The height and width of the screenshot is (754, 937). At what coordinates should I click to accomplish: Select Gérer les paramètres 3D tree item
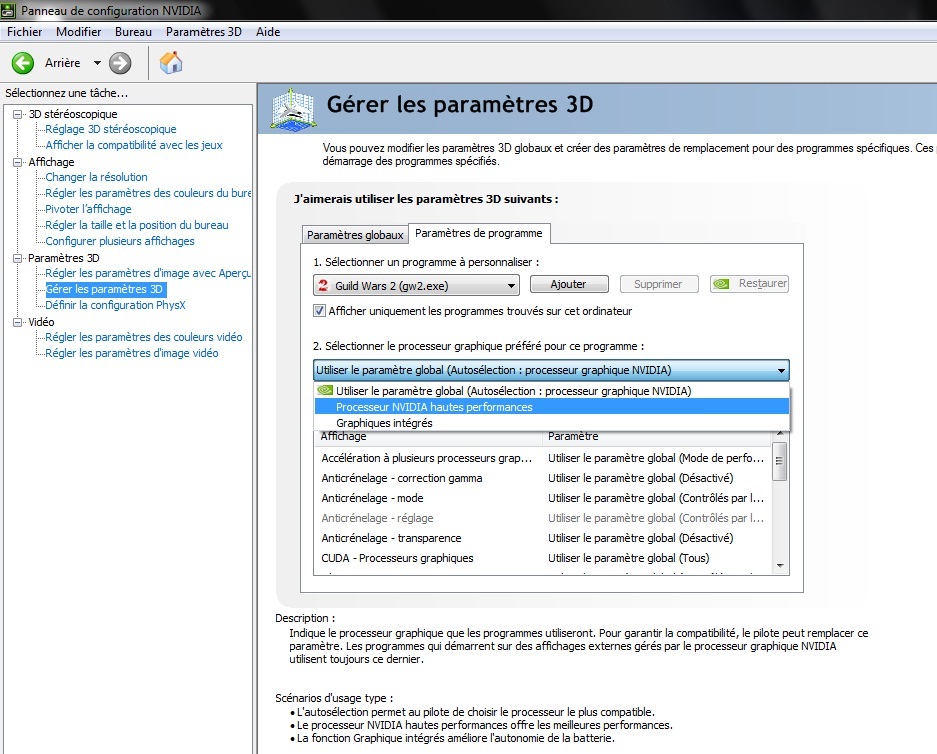[x=105, y=289]
